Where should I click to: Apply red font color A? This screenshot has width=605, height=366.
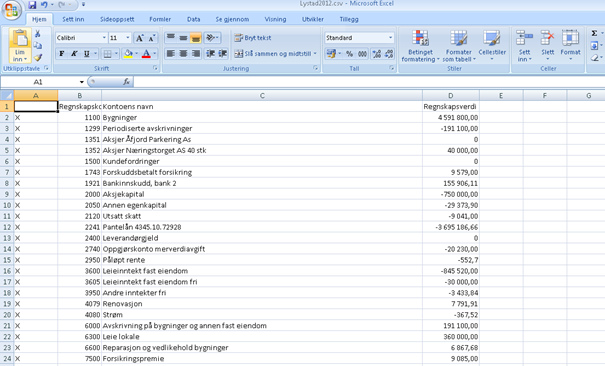(x=146, y=54)
